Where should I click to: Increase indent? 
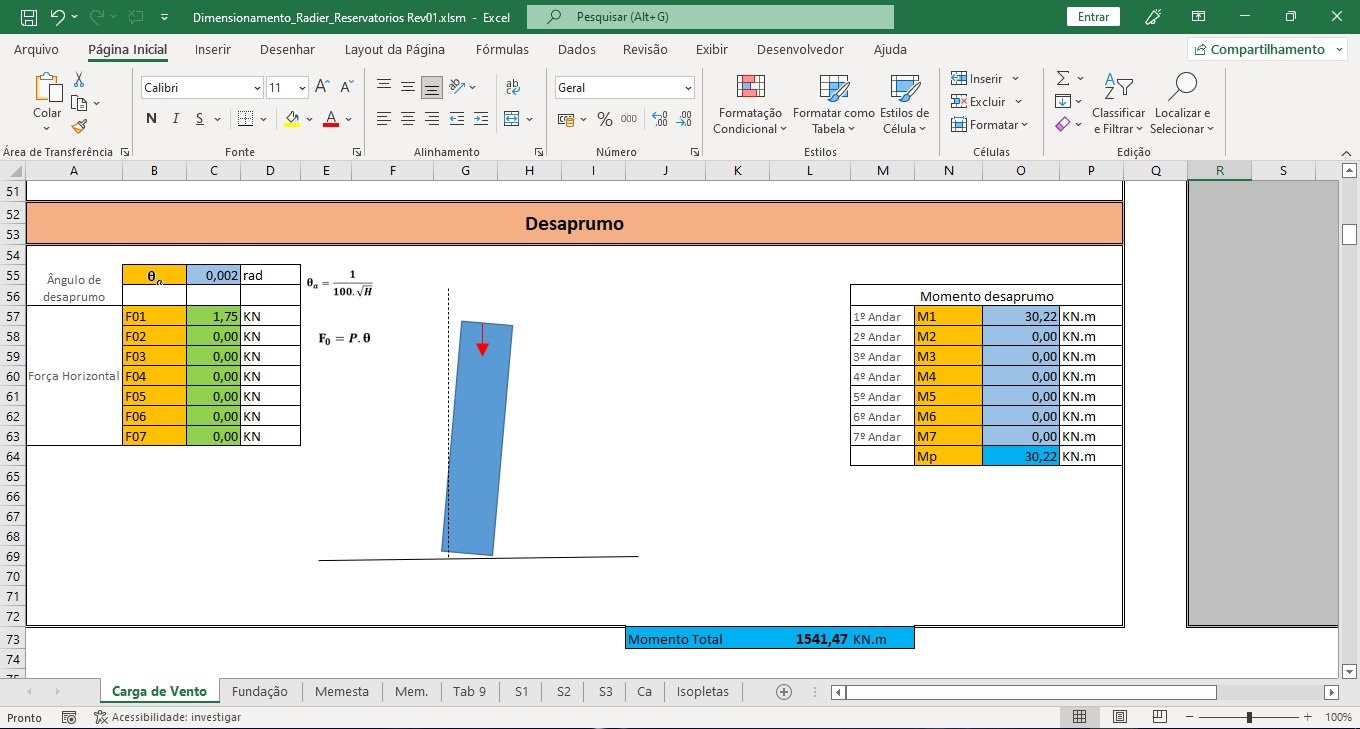[x=481, y=119]
